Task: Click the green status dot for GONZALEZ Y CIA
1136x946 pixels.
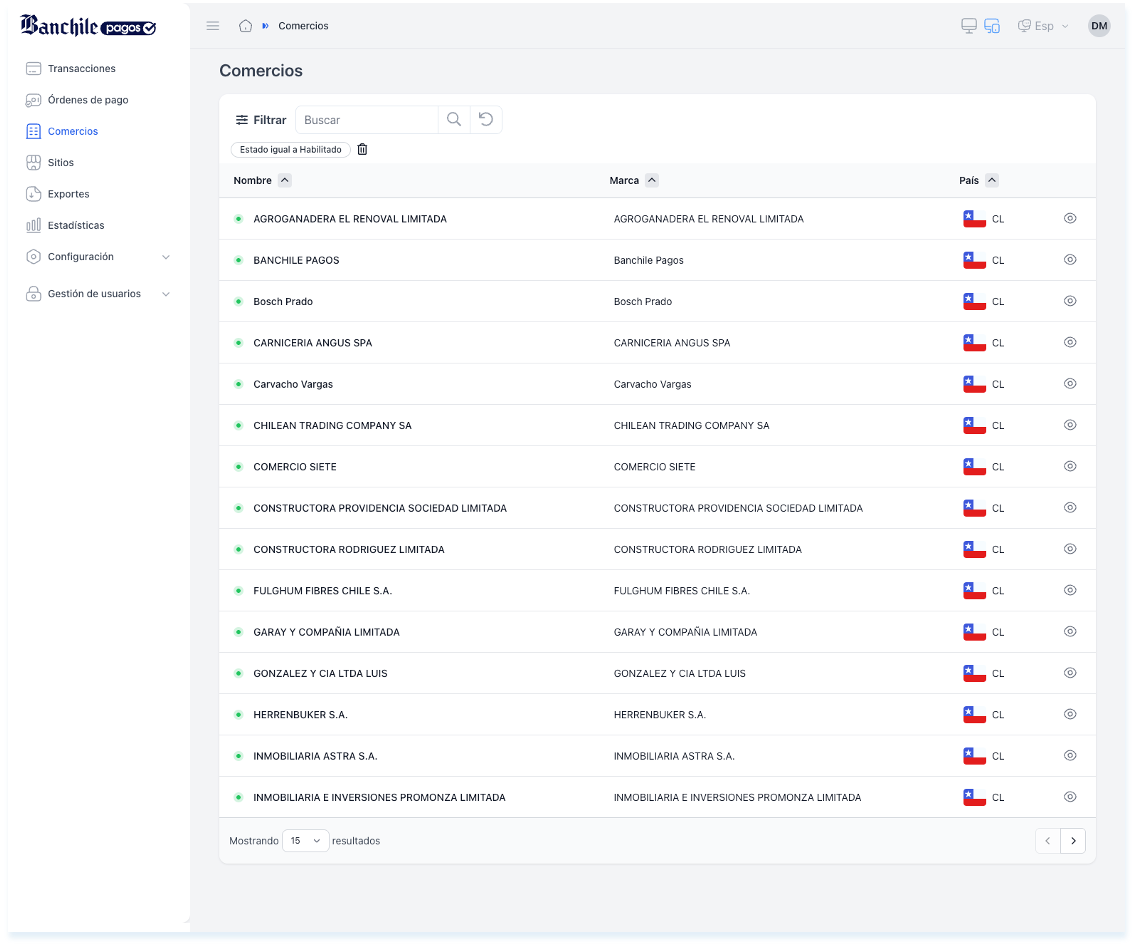Action: click(x=238, y=673)
